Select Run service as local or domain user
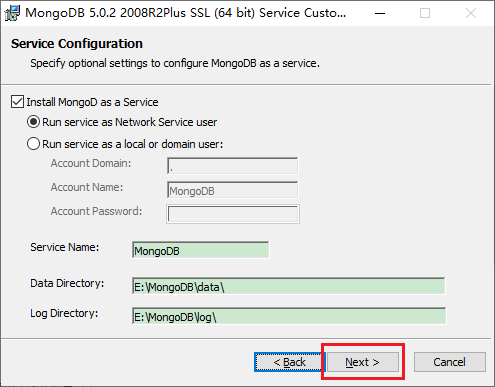Viewport: 495px width, 387px height. (x=33, y=144)
